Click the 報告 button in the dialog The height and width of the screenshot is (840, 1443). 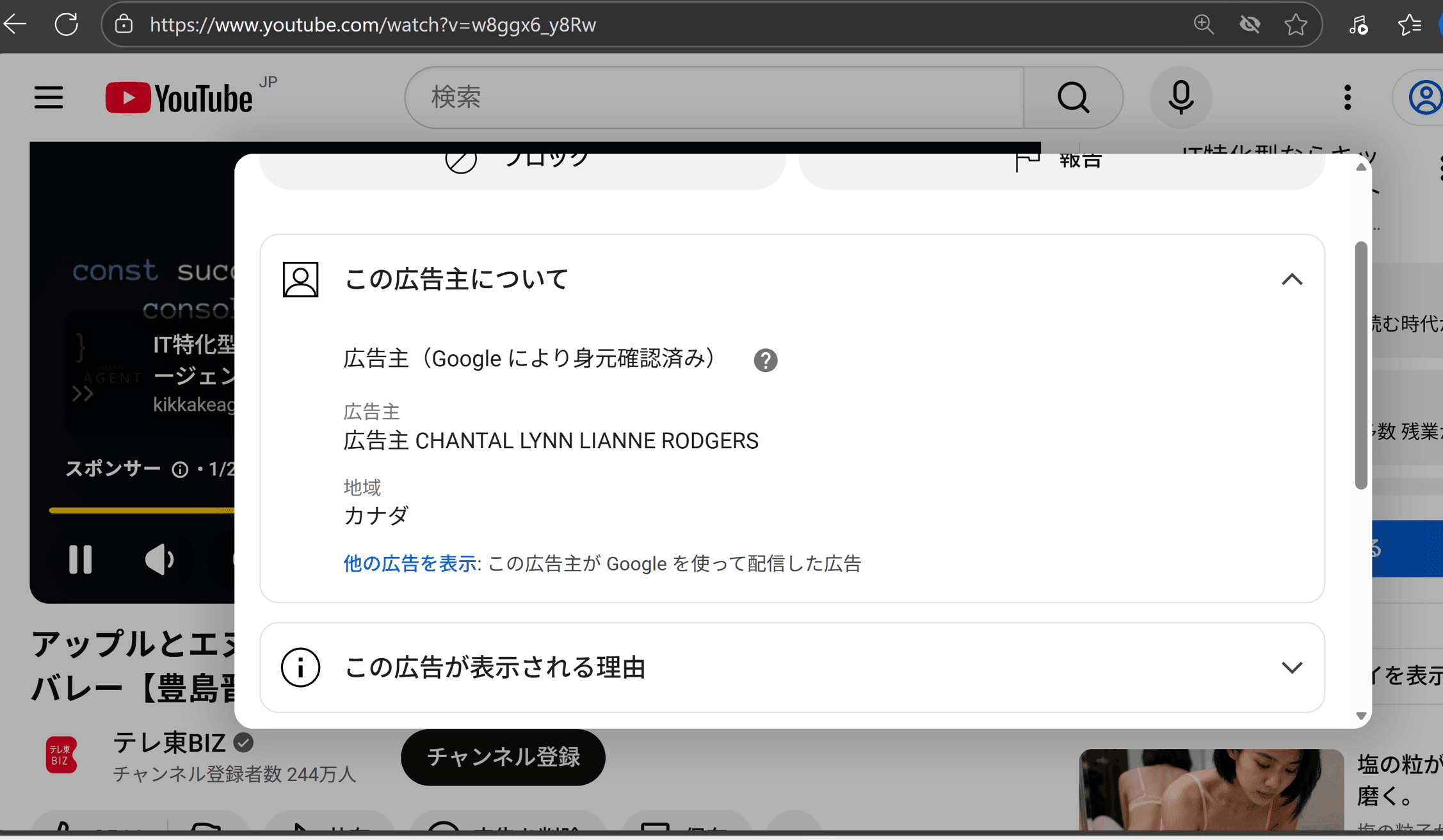click(1061, 170)
